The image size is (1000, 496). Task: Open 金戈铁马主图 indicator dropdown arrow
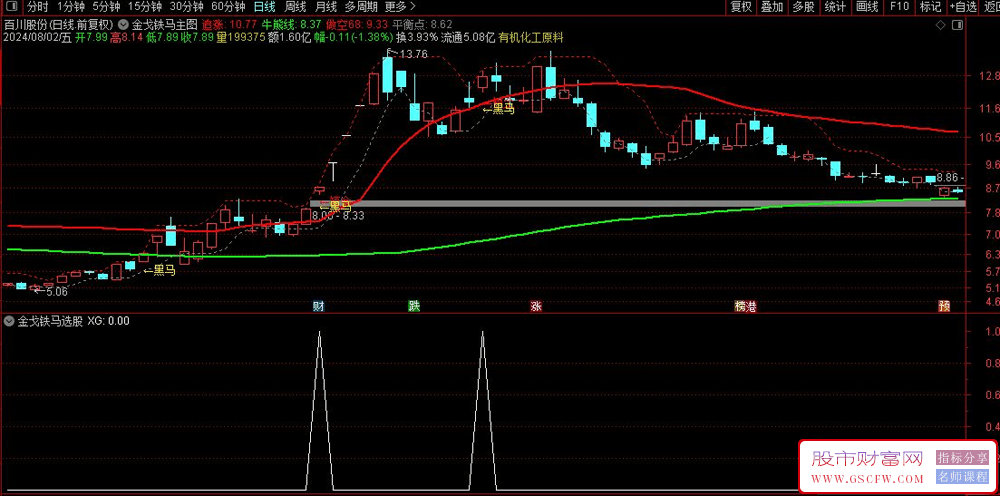coord(124,25)
